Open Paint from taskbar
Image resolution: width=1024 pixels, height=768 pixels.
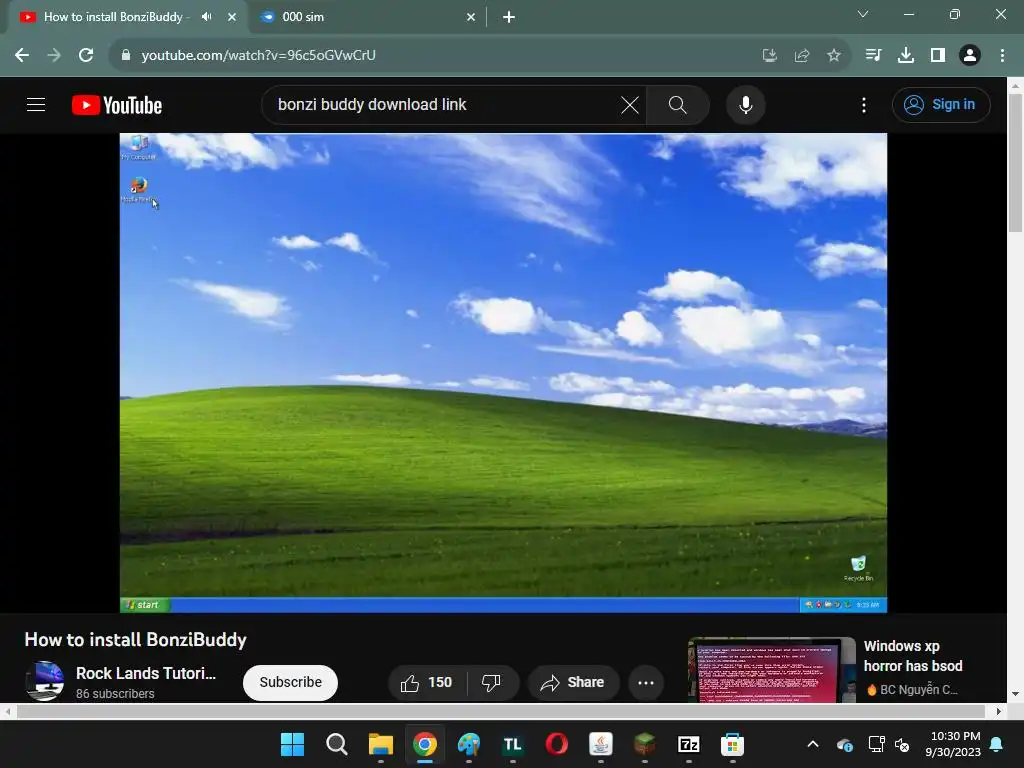click(468, 744)
